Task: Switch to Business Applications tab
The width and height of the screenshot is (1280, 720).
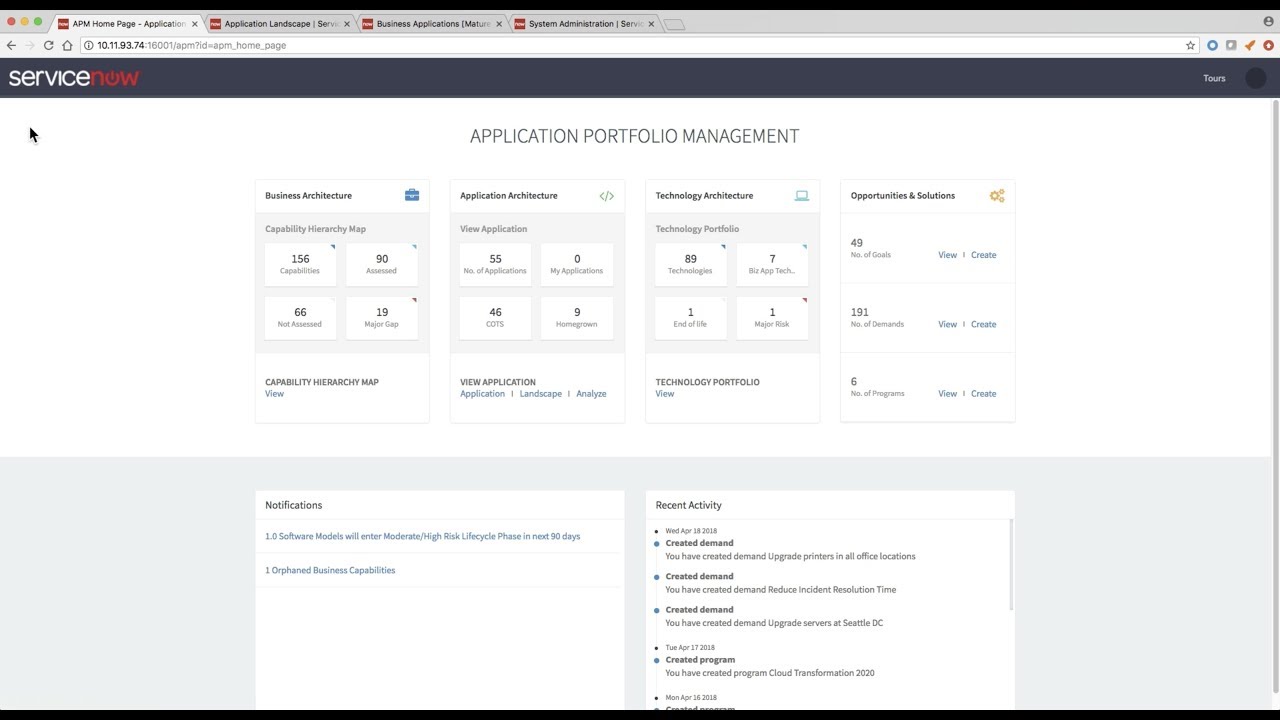Action: click(431, 24)
